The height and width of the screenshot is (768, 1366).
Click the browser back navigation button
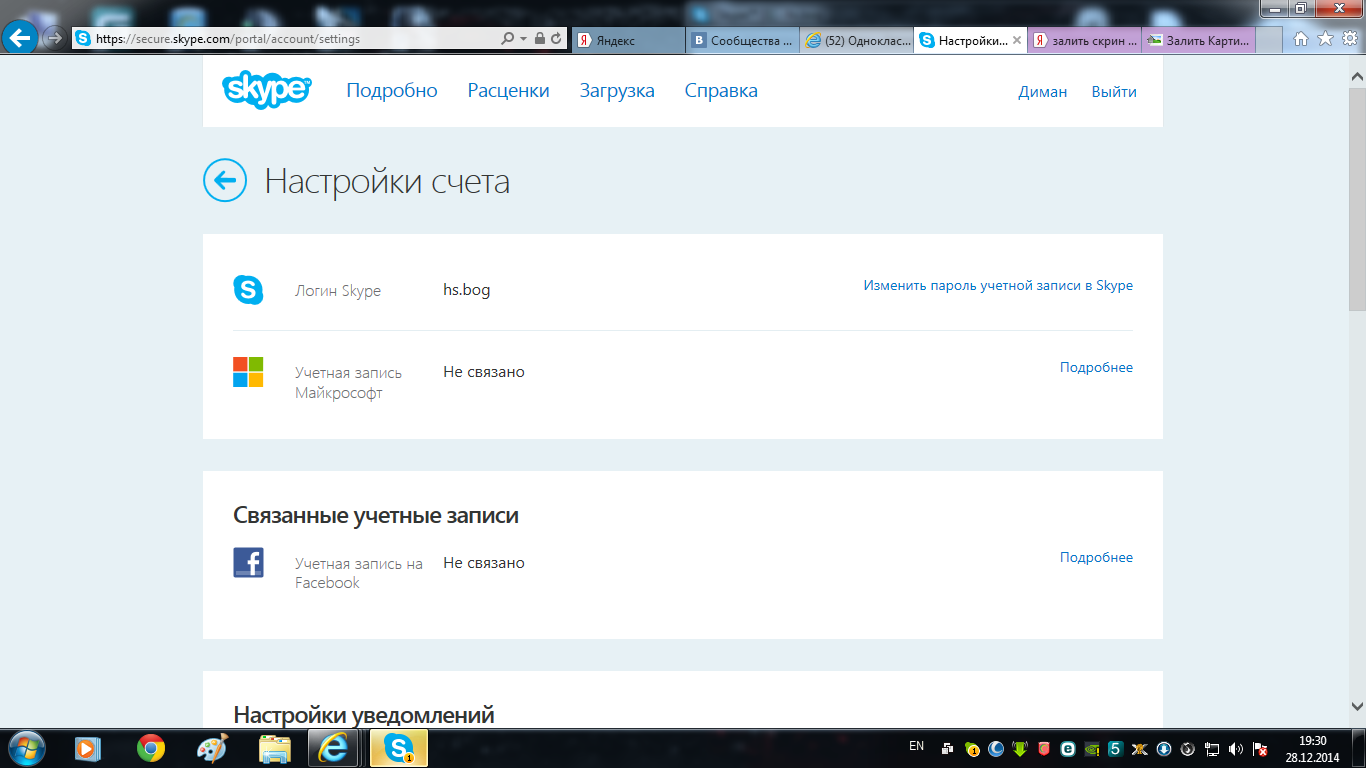(x=20, y=39)
